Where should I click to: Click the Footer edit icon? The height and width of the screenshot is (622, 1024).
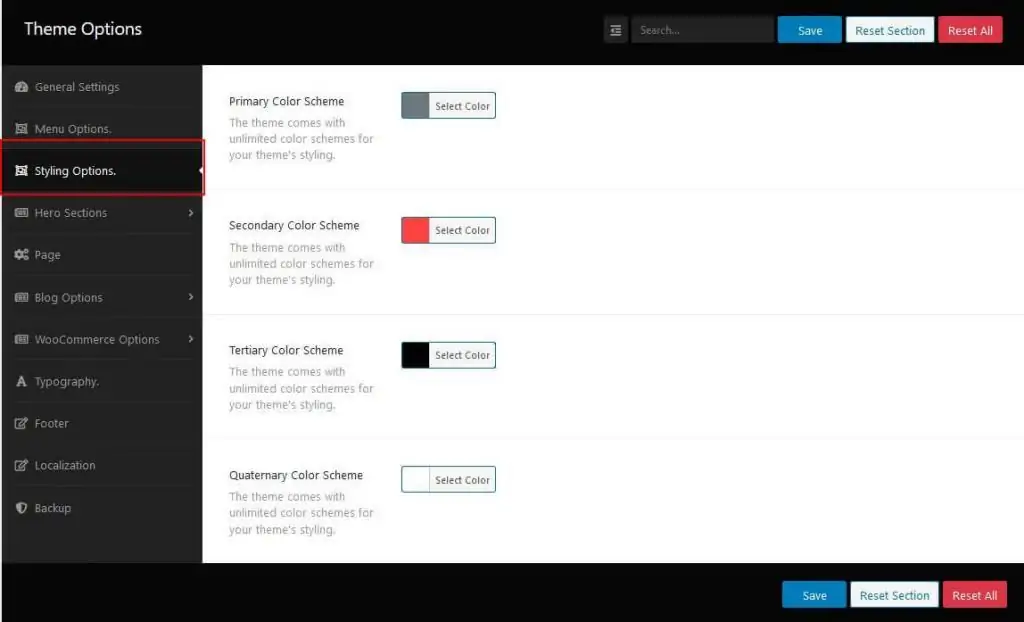(x=21, y=423)
